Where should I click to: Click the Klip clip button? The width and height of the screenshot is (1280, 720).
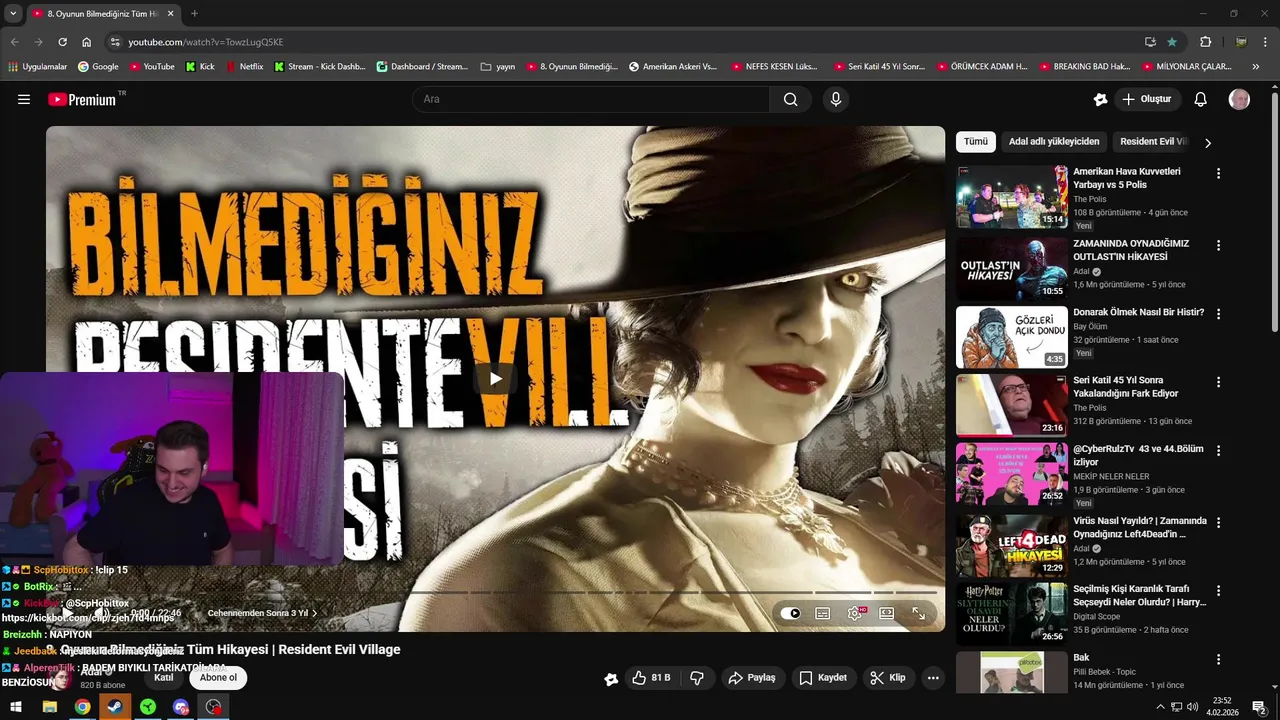tap(888, 677)
